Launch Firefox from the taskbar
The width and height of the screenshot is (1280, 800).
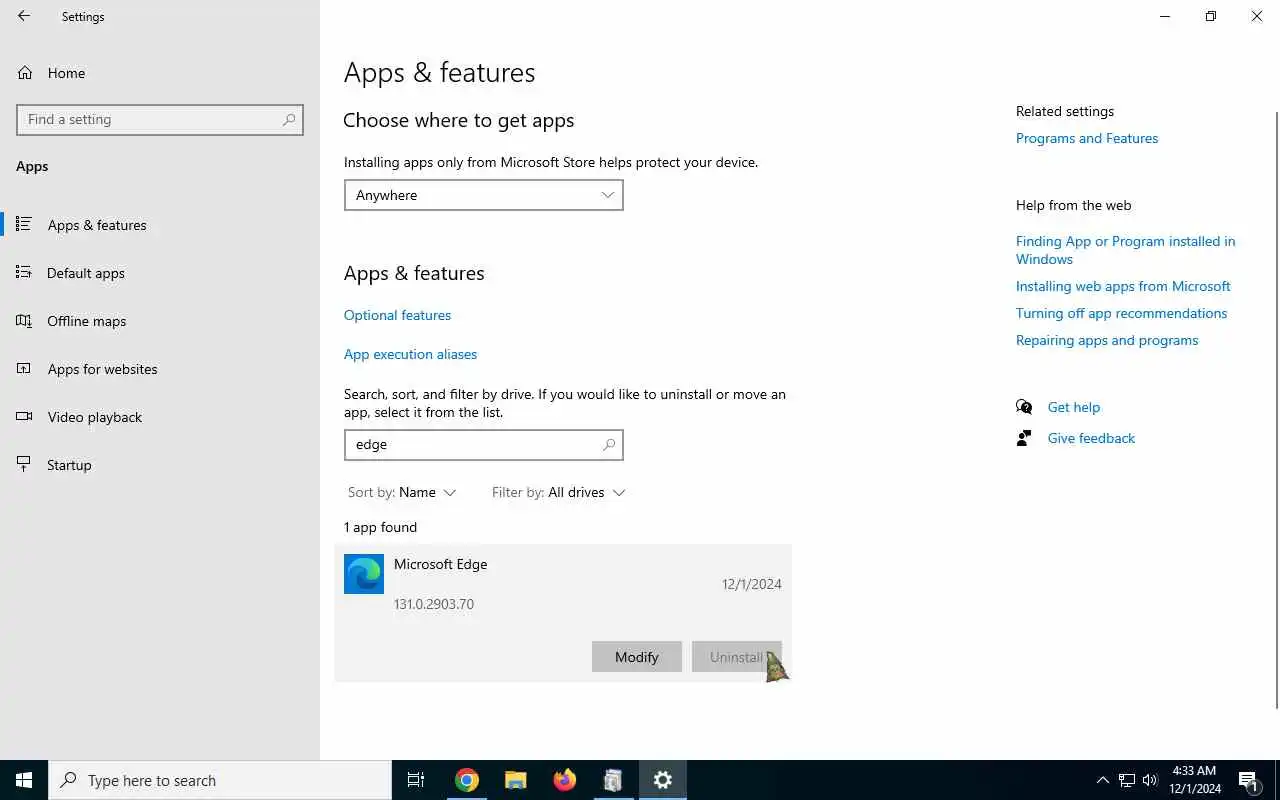point(564,780)
